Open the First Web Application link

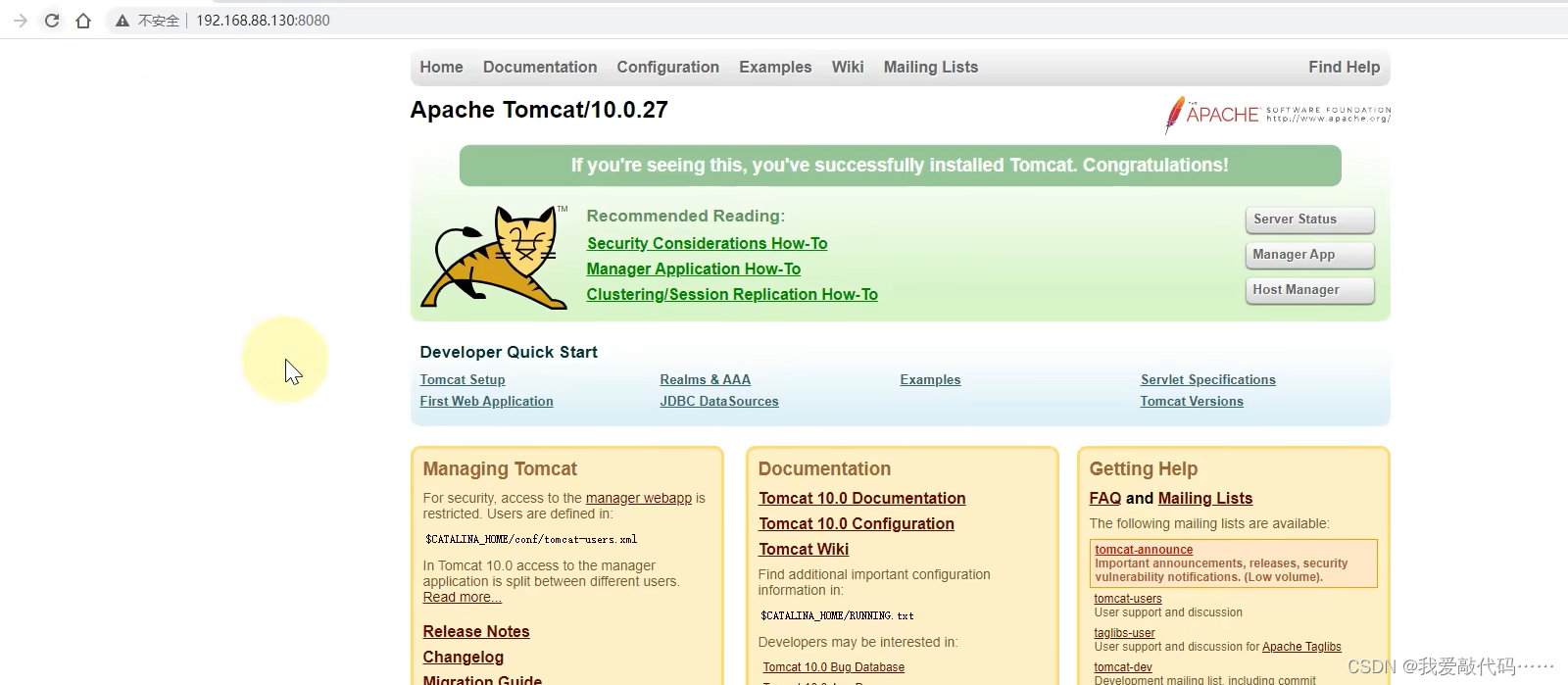click(486, 401)
